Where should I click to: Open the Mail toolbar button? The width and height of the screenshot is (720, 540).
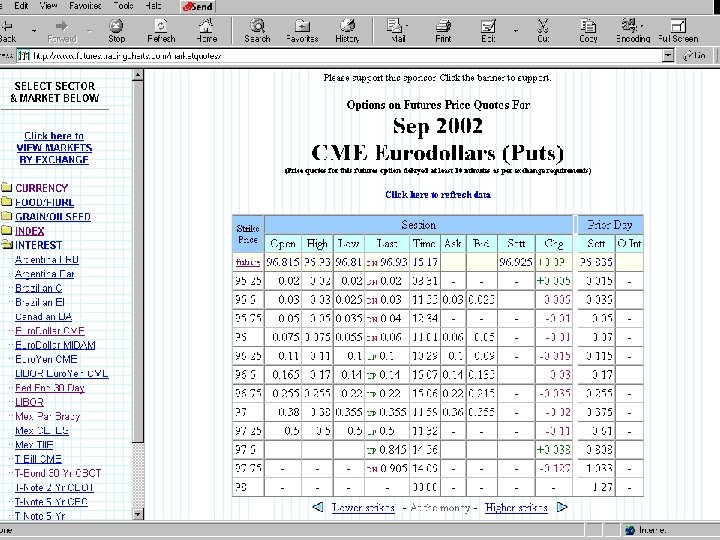pos(398,31)
